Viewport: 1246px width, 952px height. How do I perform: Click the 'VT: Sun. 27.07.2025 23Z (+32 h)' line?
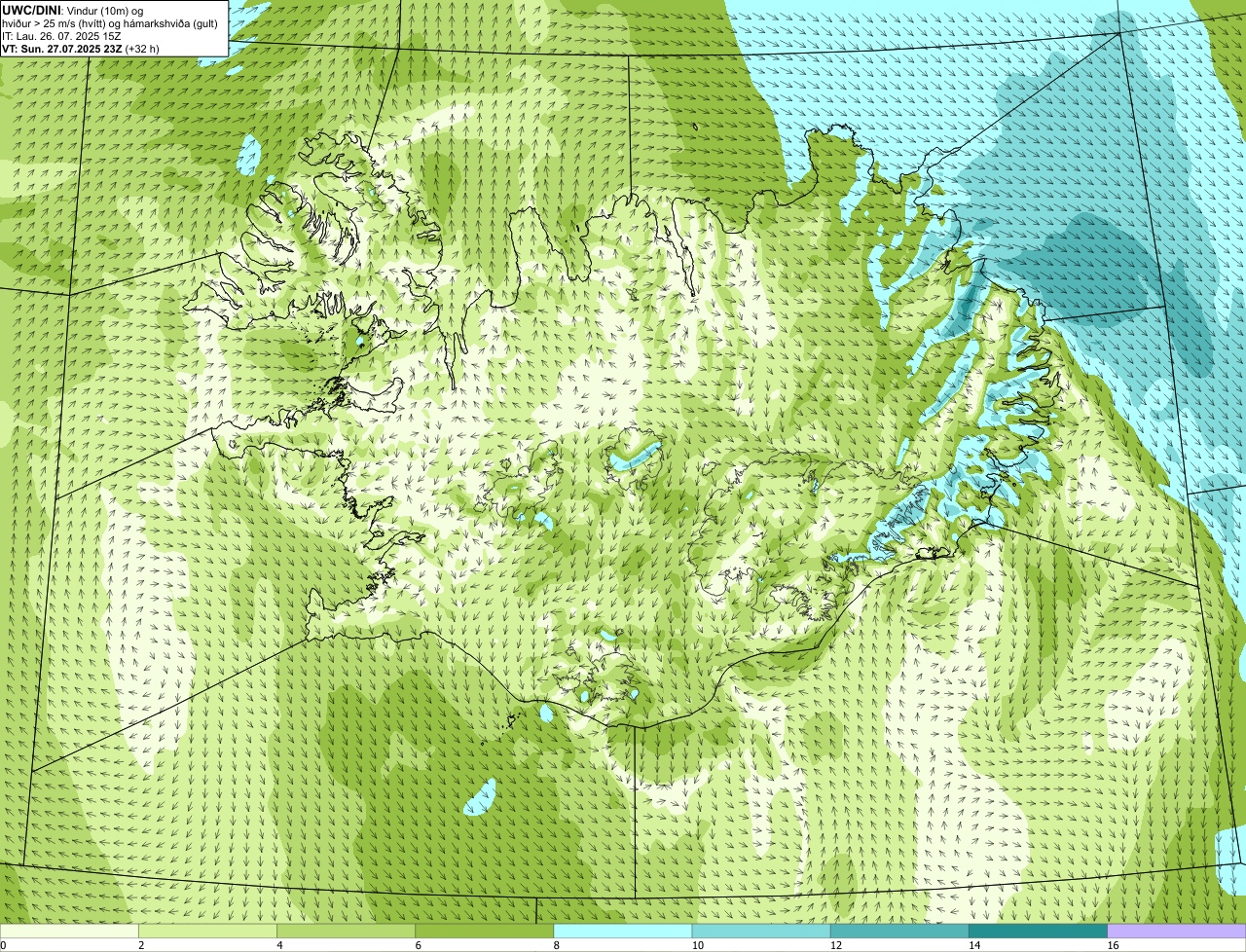coord(81,48)
